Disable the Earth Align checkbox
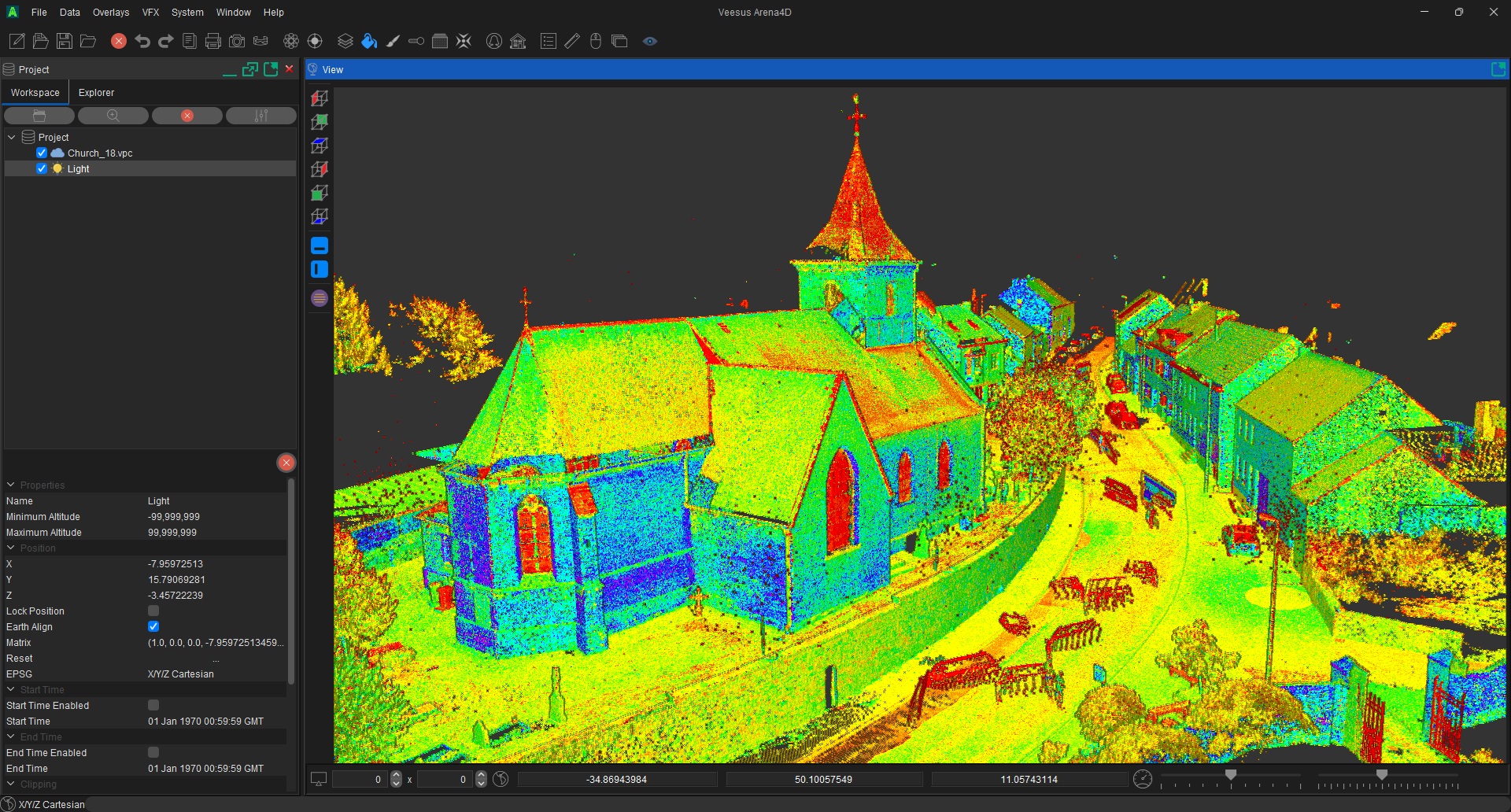This screenshot has width=1511, height=812. click(x=153, y=626)
